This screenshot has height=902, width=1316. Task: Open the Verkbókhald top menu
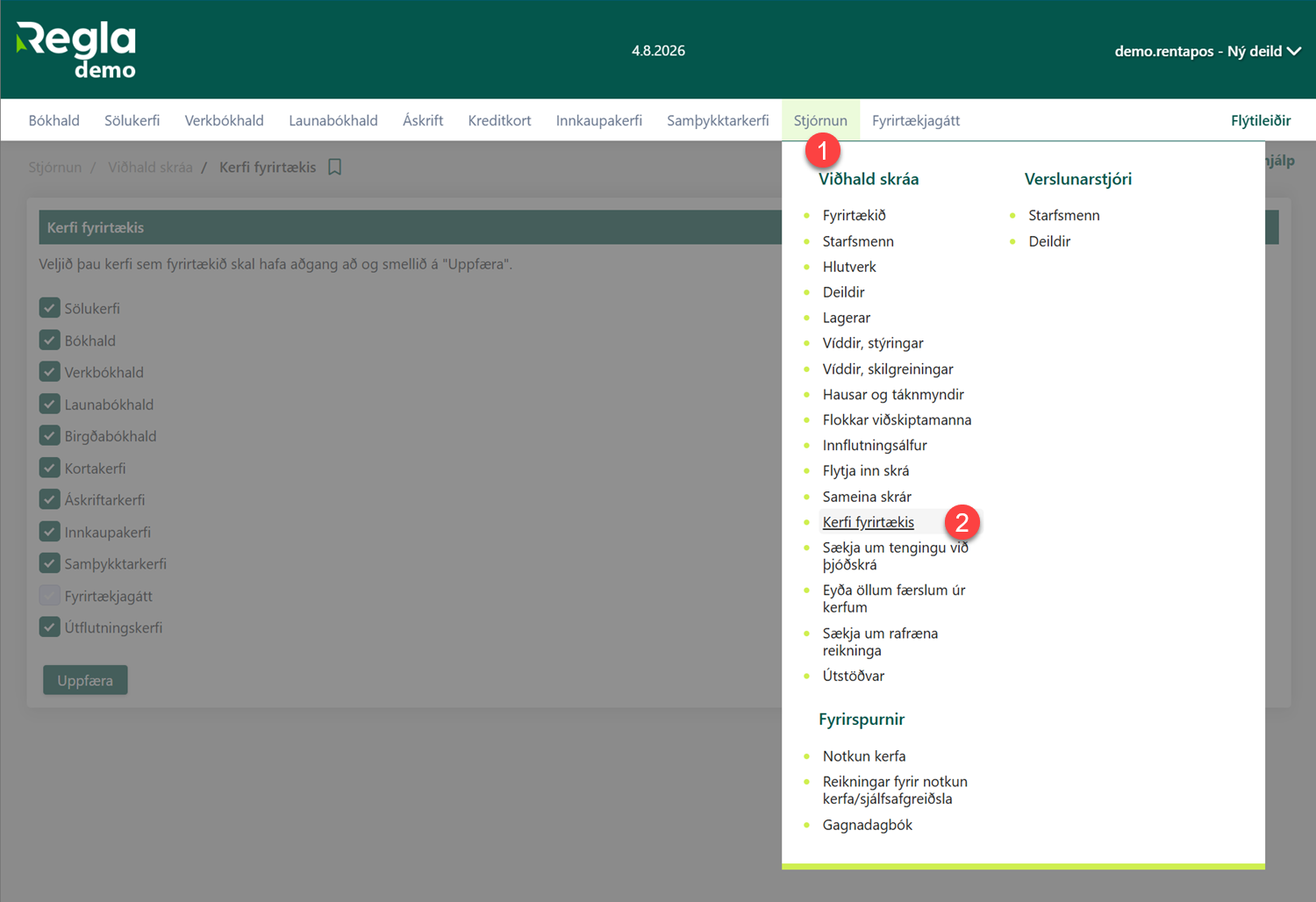click(224, 120)
